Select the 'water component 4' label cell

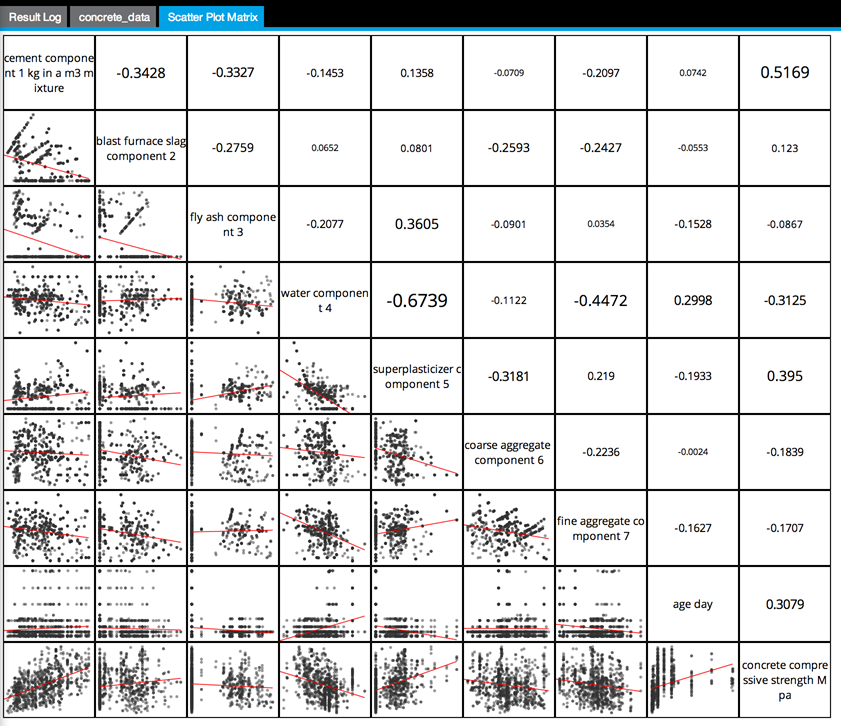tap(325, 300)
